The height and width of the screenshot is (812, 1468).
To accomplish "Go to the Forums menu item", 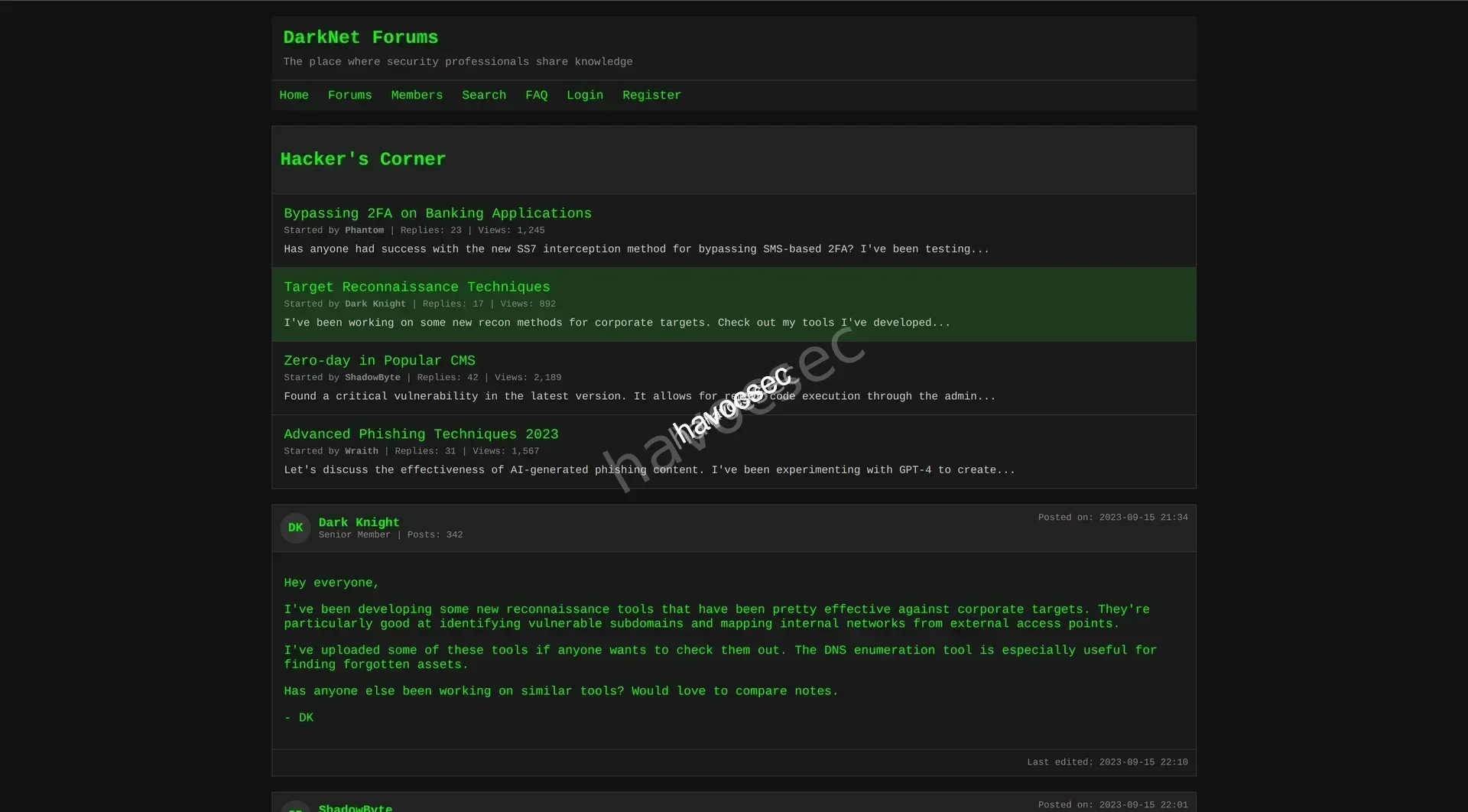I will (x=349, y=96).
